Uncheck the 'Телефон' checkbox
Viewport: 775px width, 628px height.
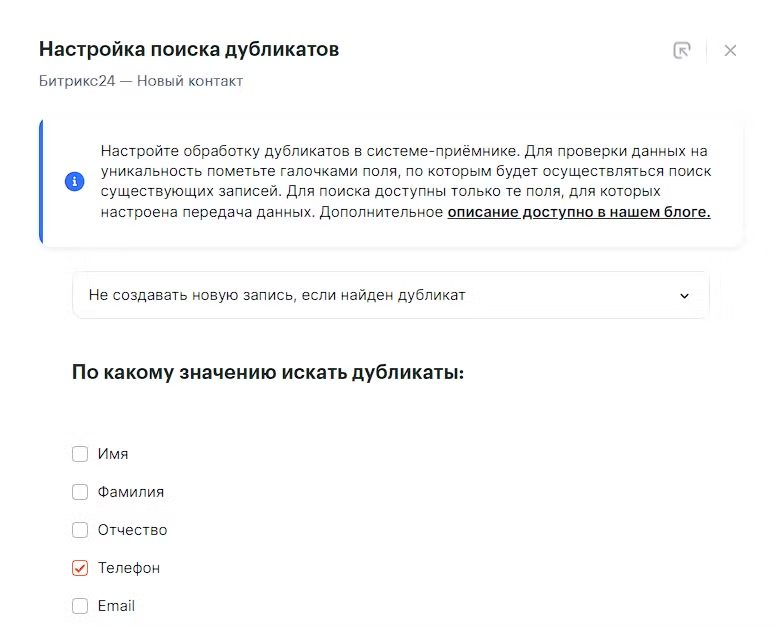click(x=80, y=568)
